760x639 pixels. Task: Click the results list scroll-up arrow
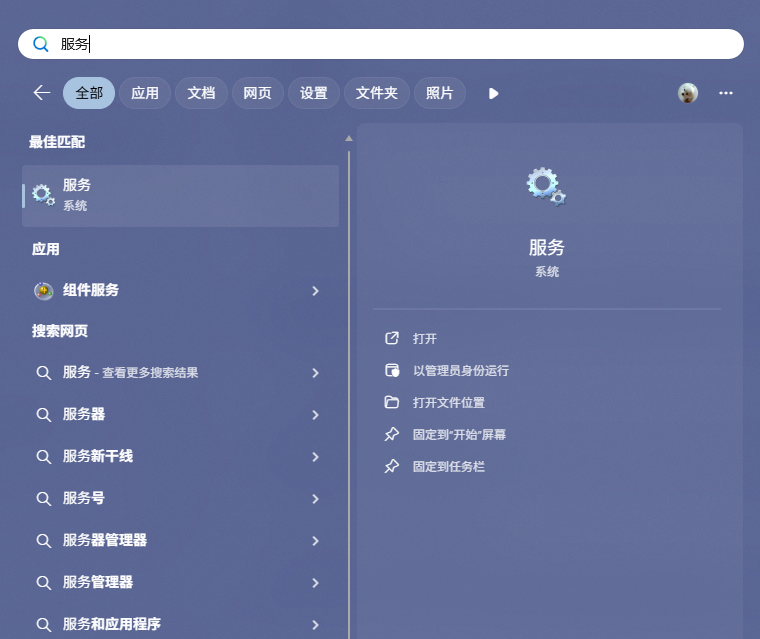[348, 139]
